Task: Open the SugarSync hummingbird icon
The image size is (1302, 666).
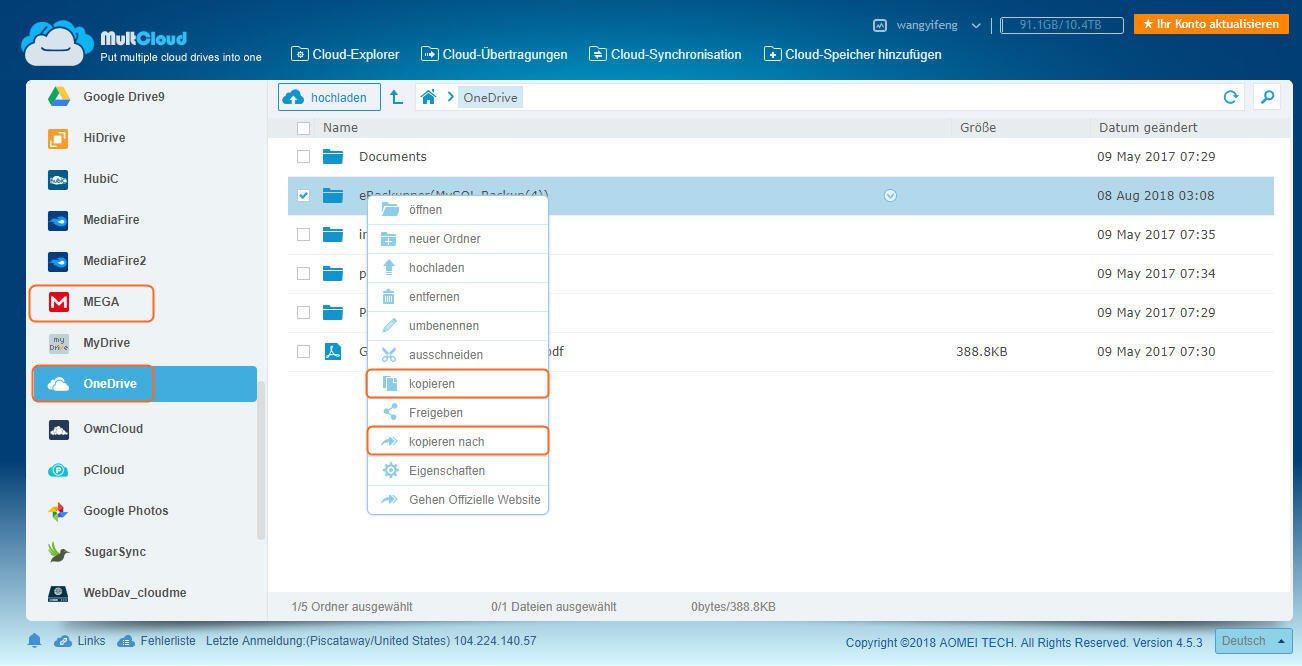Action: tap(58, 552)
